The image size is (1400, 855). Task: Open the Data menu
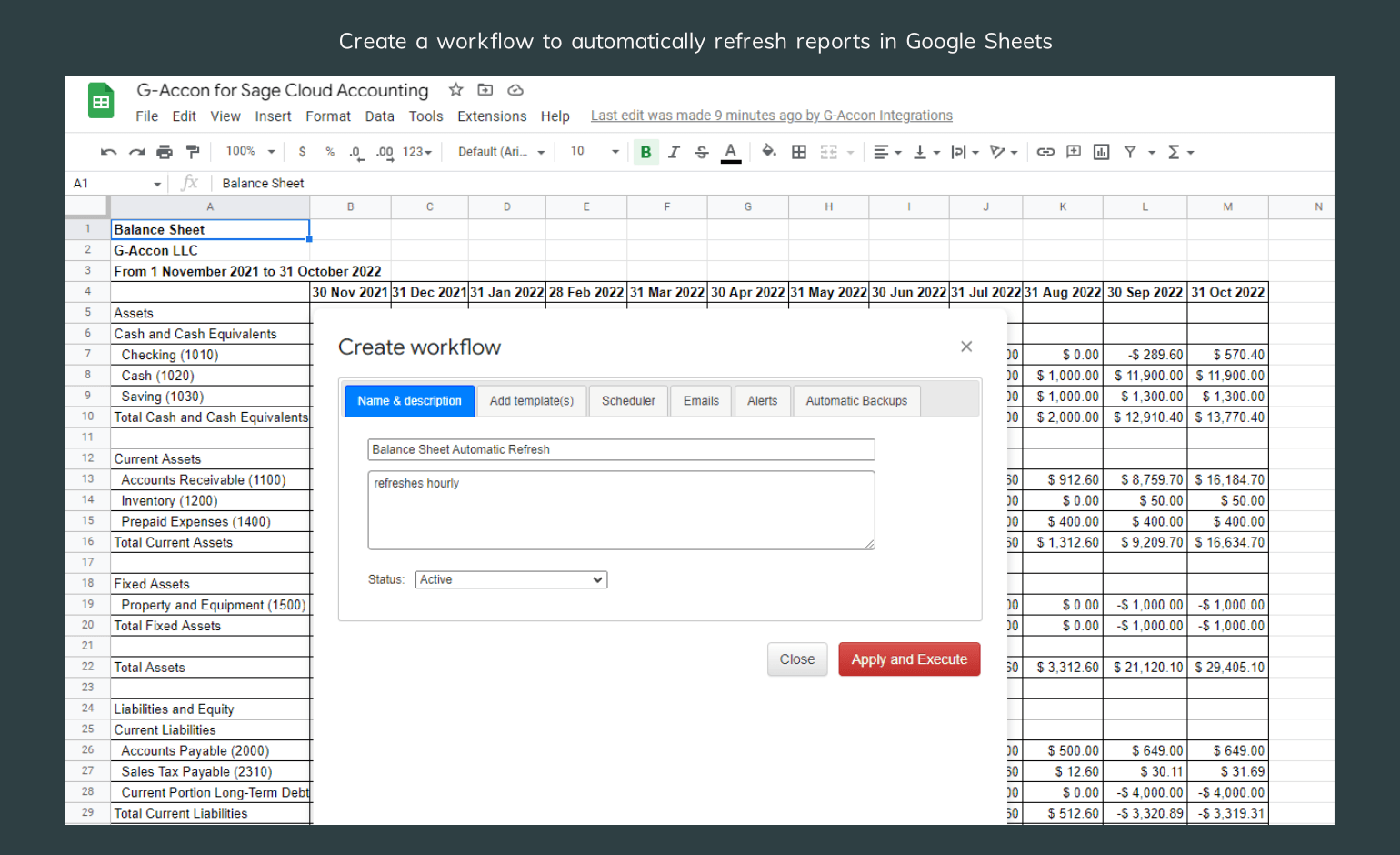pyautogui.click(x=379, y=116)
